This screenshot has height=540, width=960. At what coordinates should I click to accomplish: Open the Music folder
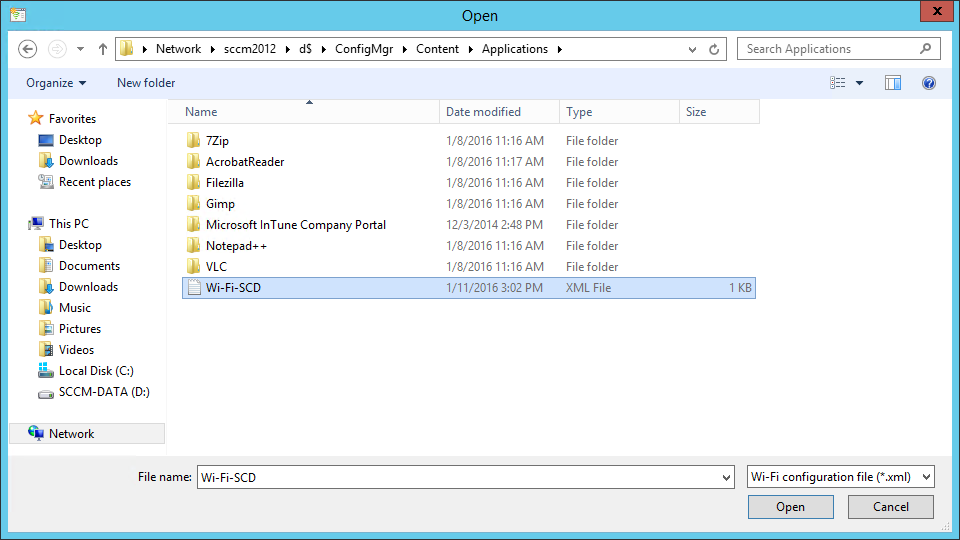coord(74,307)
